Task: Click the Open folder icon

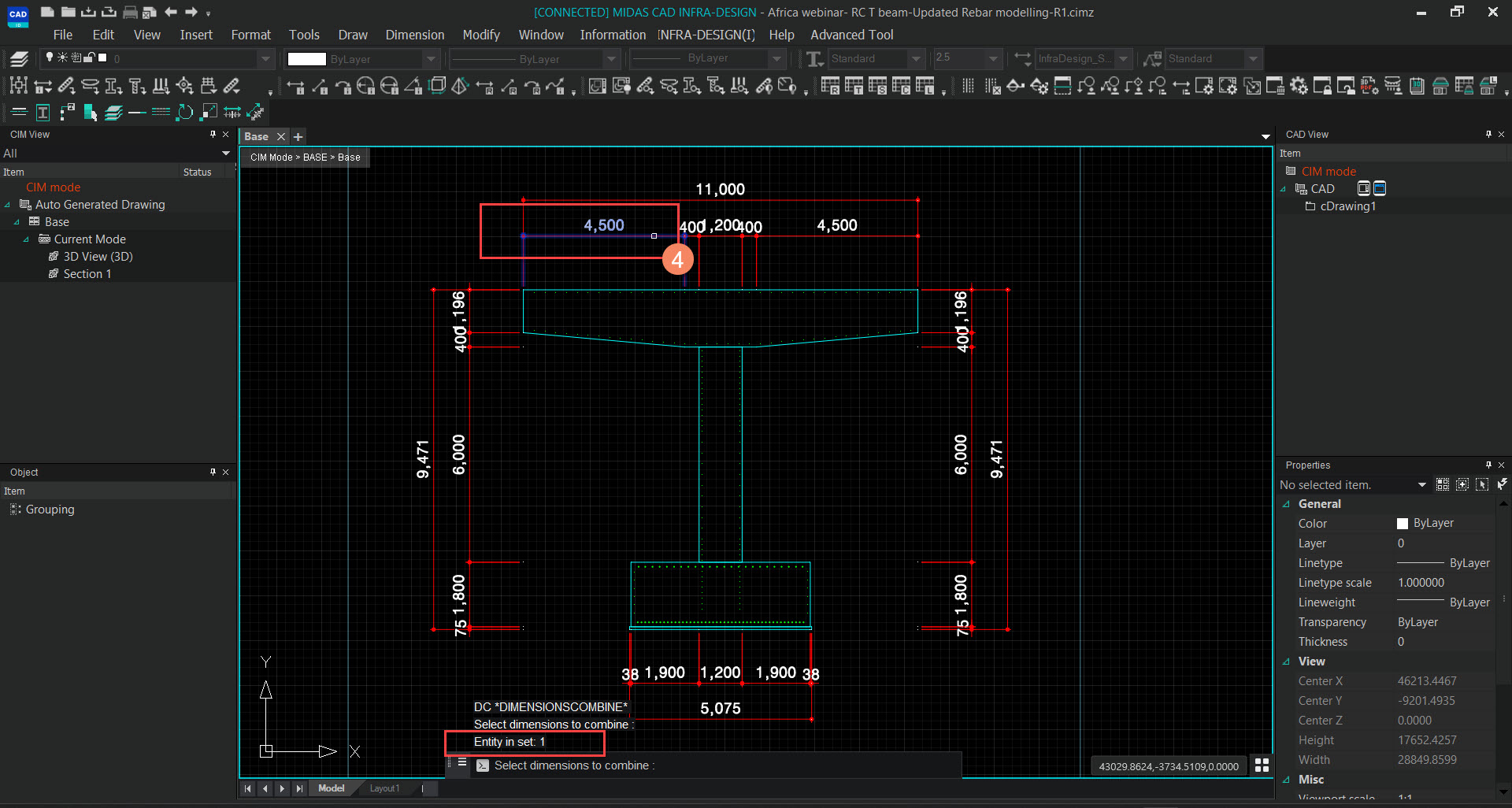Action: coord(69,12)
